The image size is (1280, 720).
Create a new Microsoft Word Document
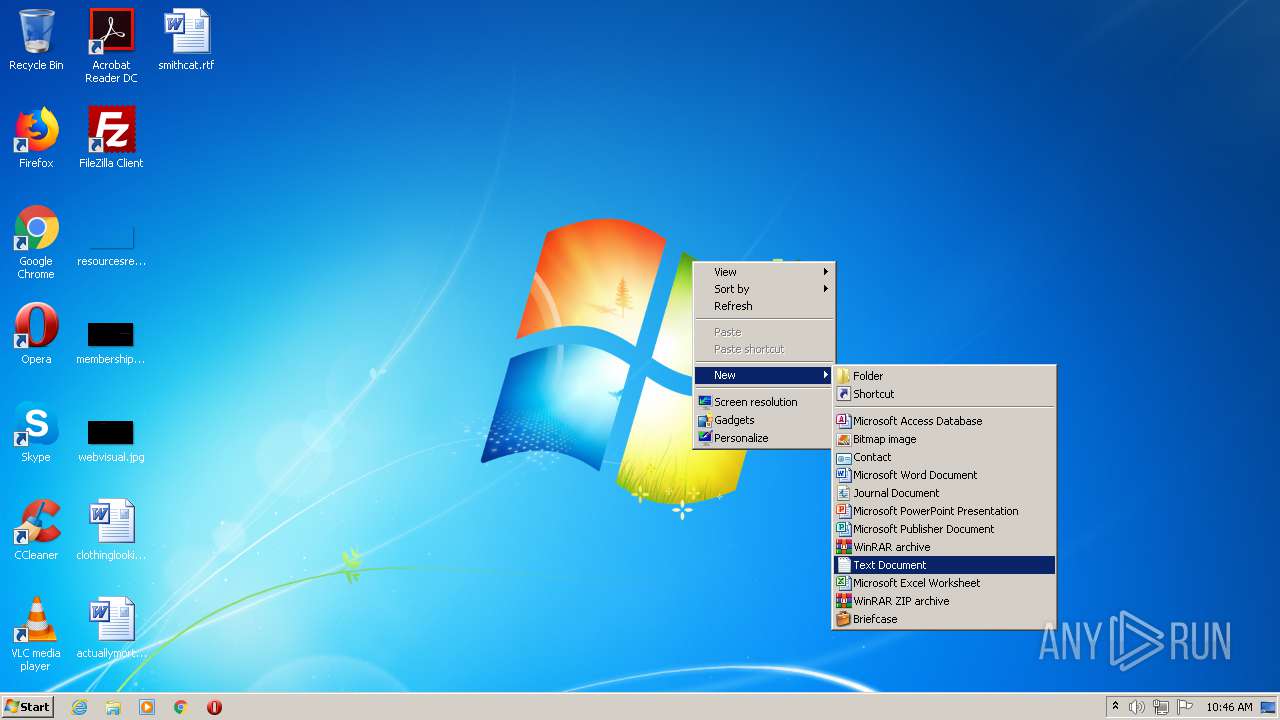click(x=944, y=475)
